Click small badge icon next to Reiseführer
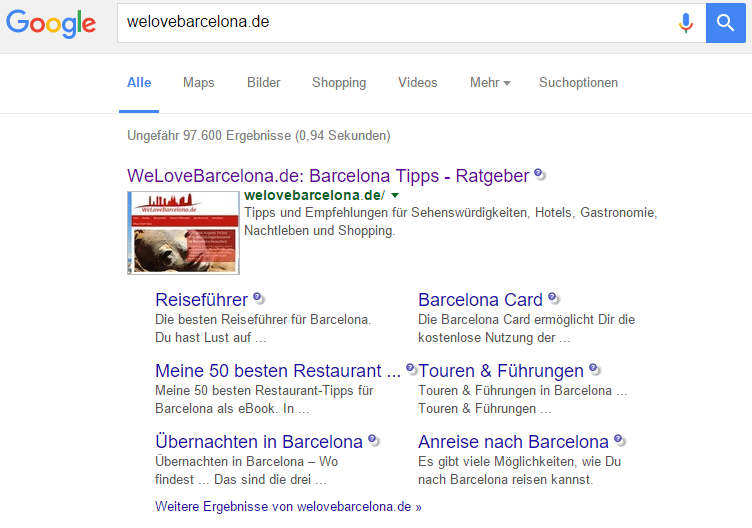Viewport: 752px width, 528px height. tap(259, 298)
